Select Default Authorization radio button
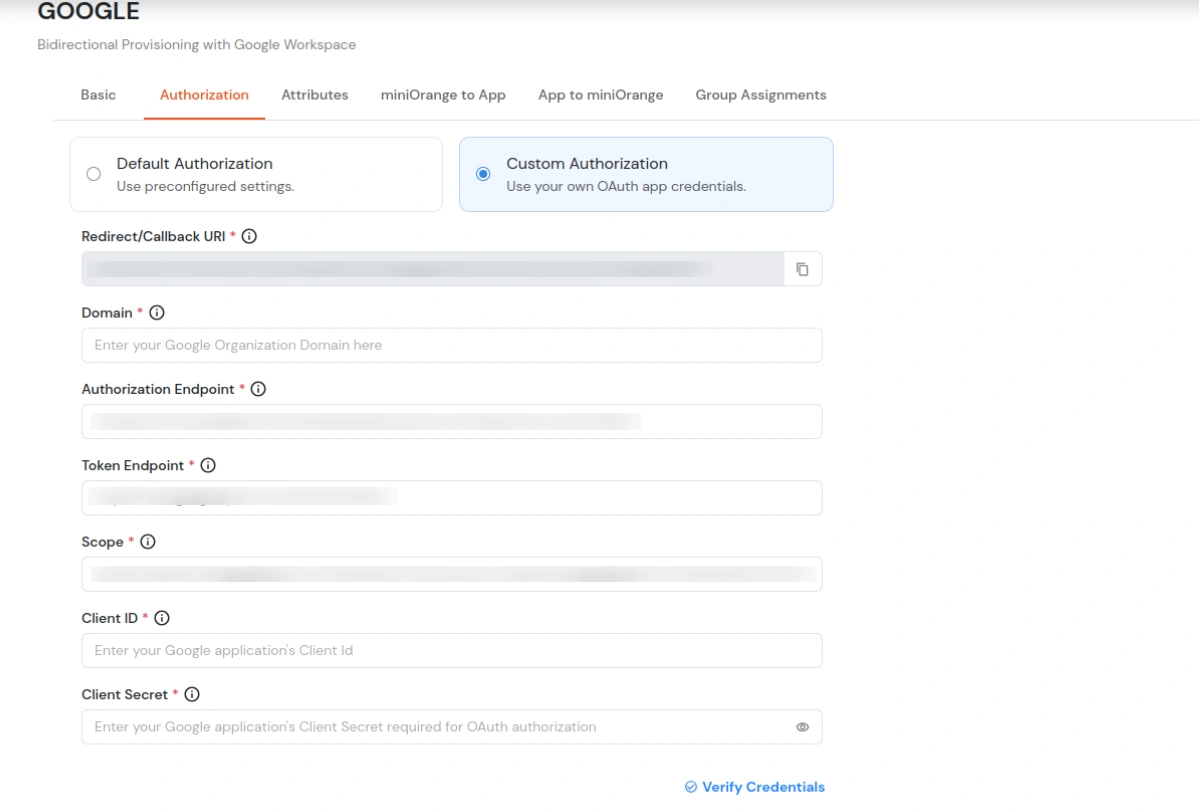Viewport: 1199px width, 812px height. [x=93, y=174]
